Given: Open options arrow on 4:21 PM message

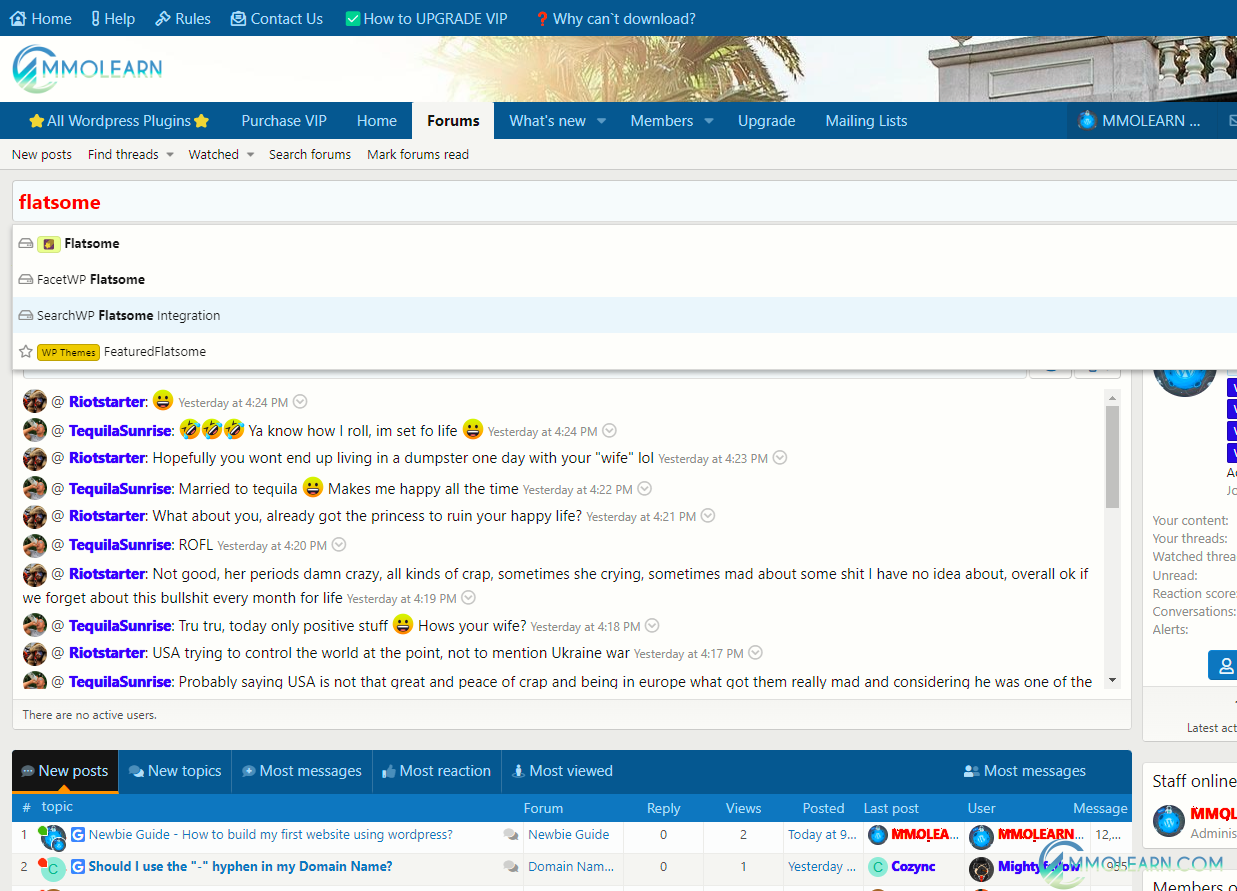Looking at the screenshot, I should [708, 516].
